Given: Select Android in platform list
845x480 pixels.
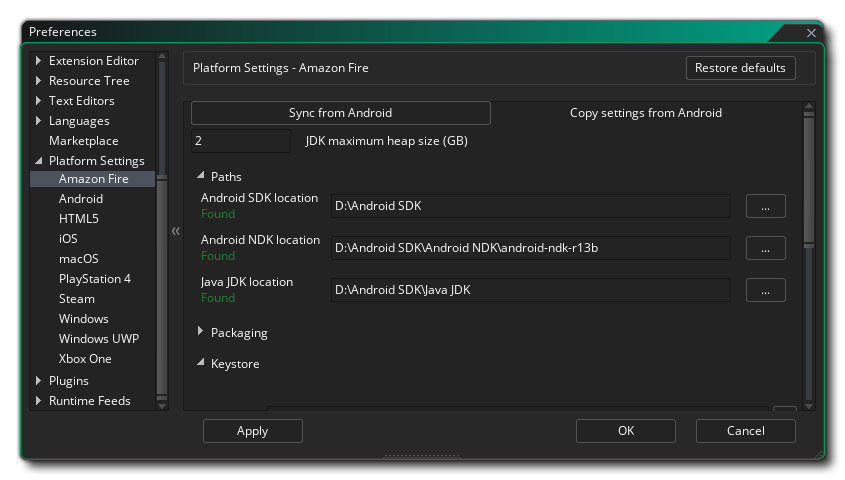Looking at the screenshot, I should [x=80, y=199].
